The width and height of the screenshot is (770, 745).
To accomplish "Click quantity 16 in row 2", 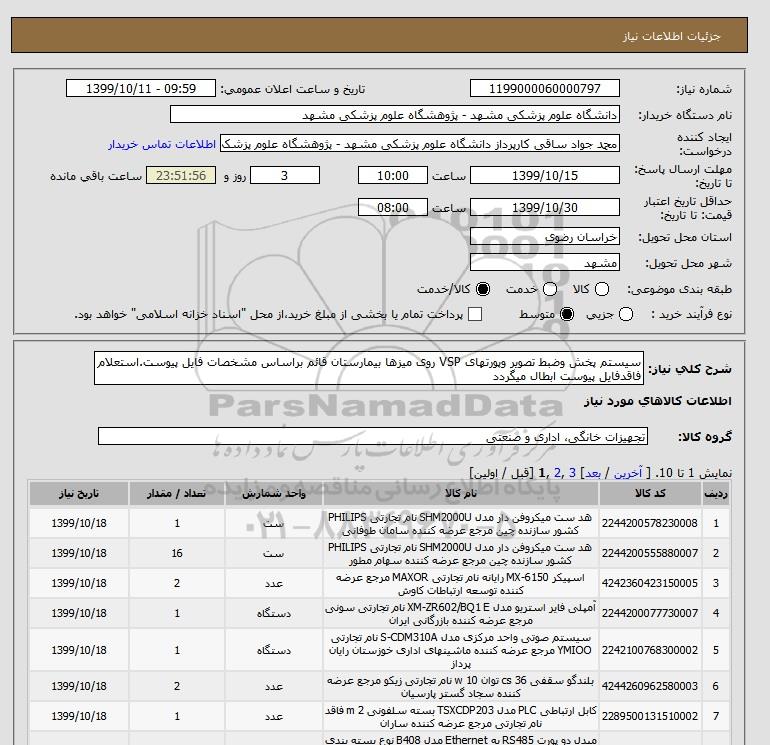I will coord(177,553).
